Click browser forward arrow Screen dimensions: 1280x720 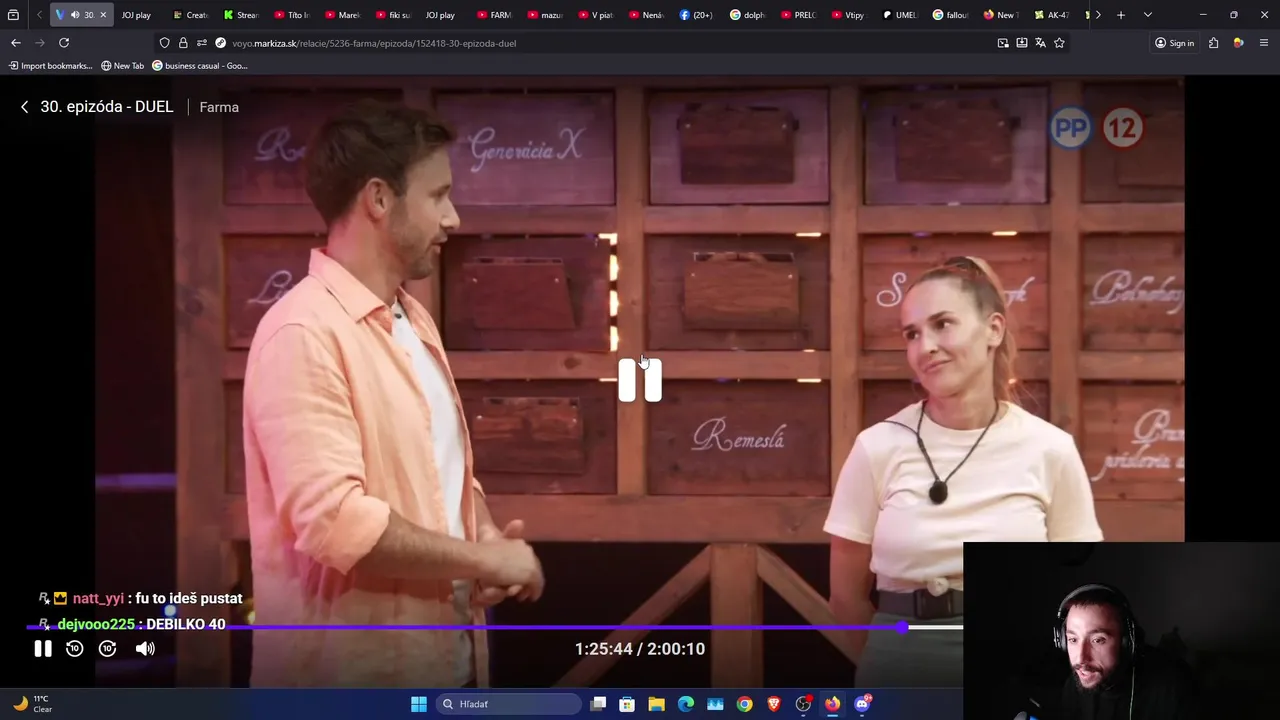[39, 43]
